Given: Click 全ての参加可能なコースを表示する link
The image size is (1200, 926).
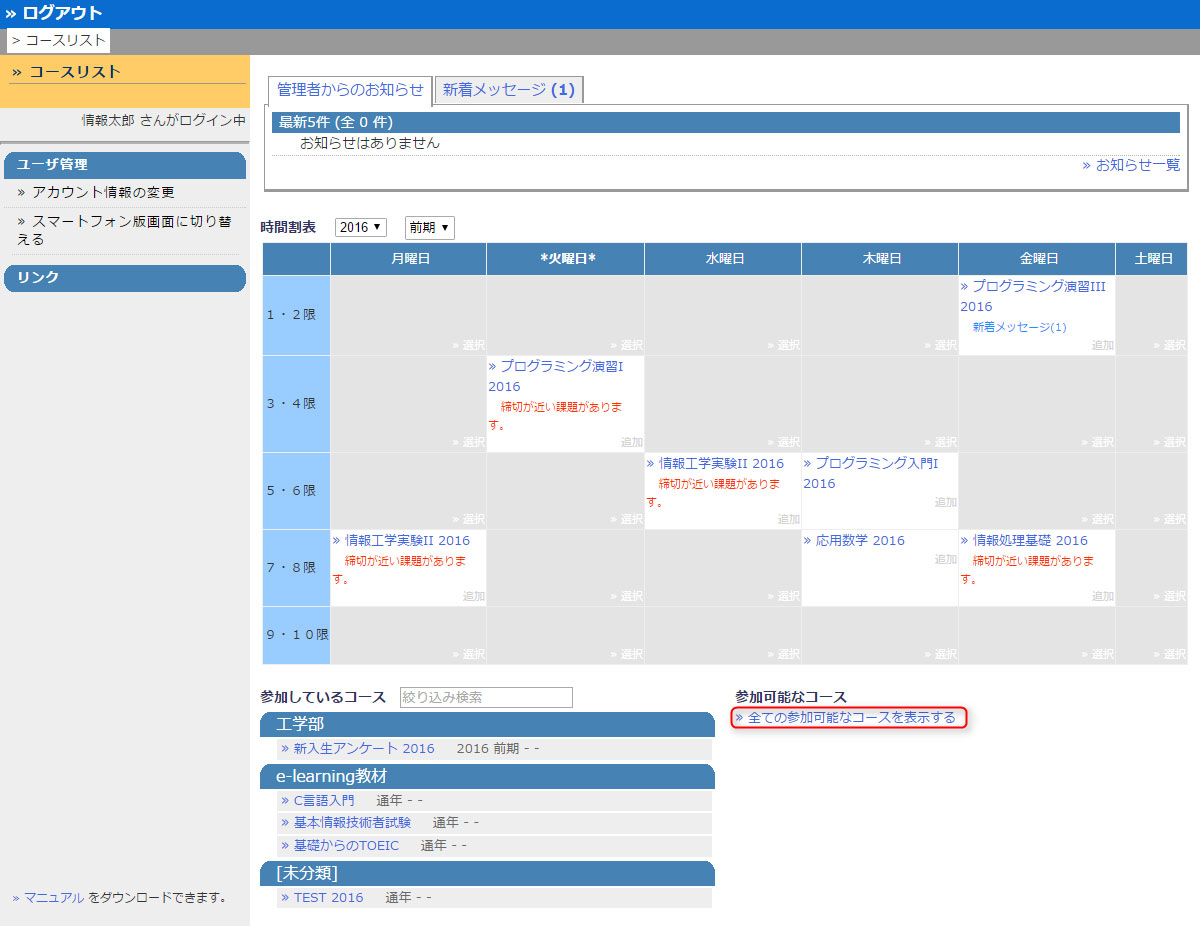Looking at the screenshot, I should click(x=851, y=718).
